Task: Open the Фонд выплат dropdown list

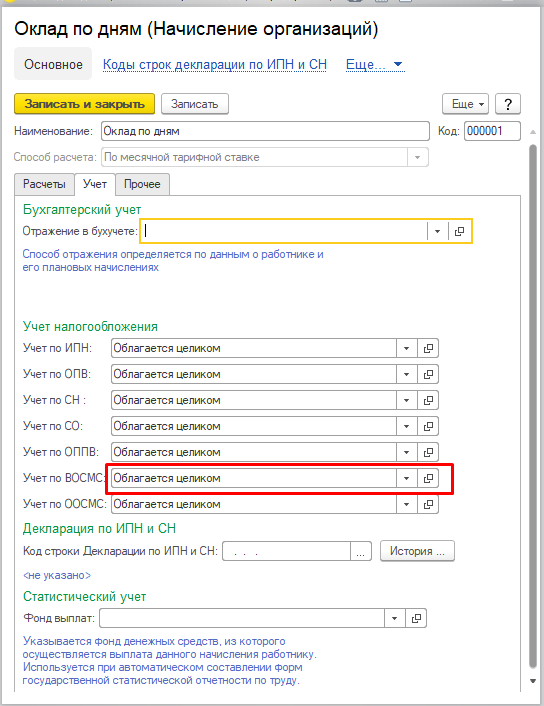Action: coord(394,618)
